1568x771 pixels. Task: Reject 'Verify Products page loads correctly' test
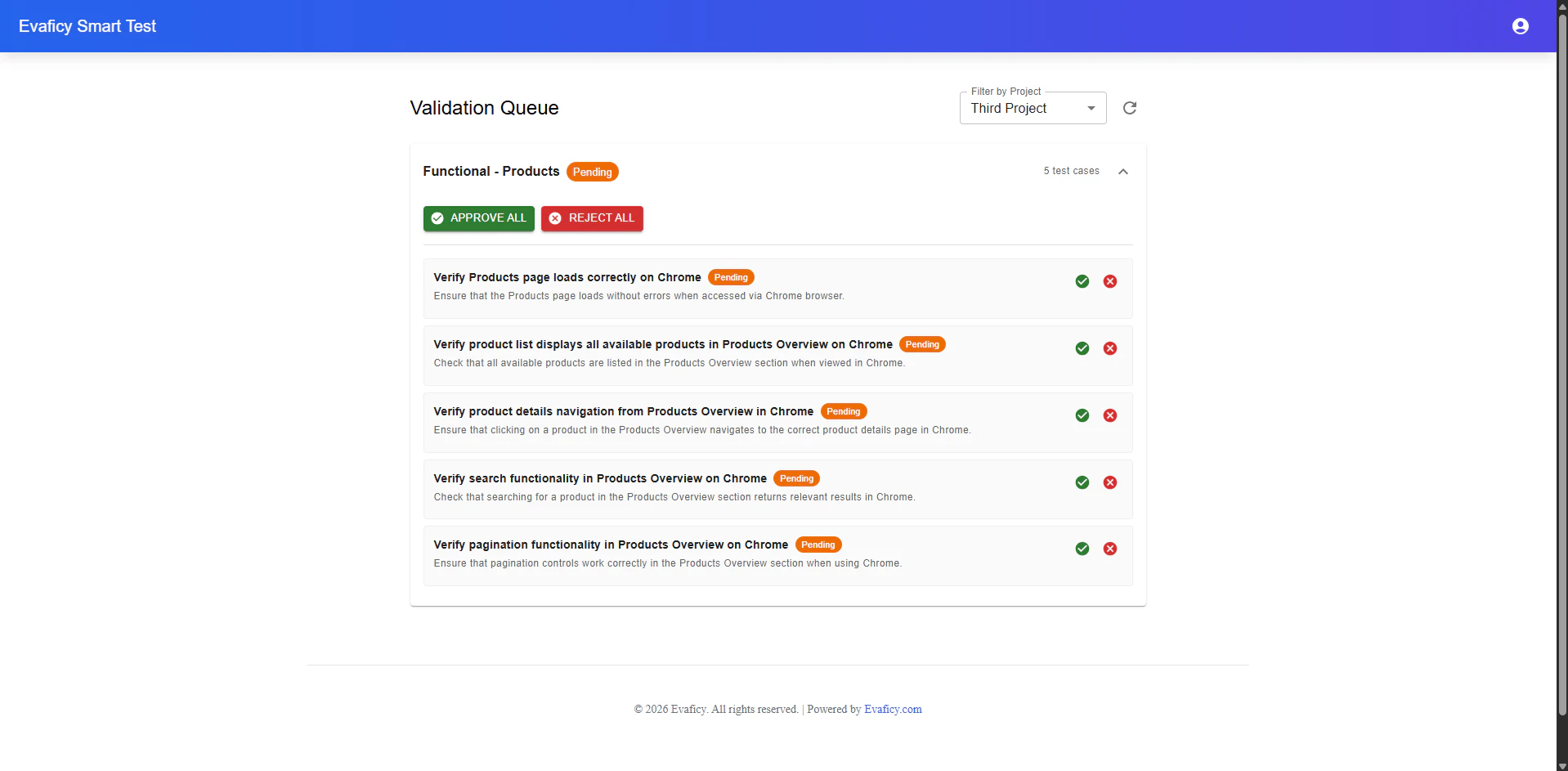[1110, 281]
